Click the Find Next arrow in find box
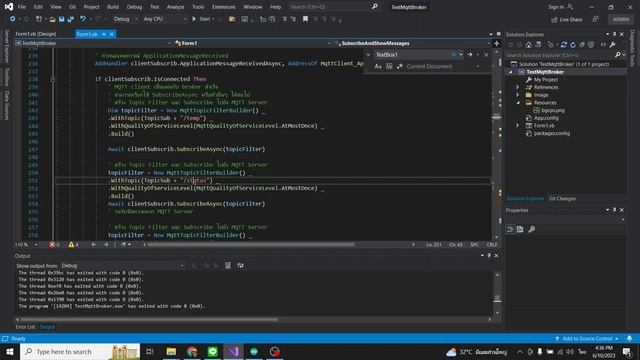 click(470, 54)
